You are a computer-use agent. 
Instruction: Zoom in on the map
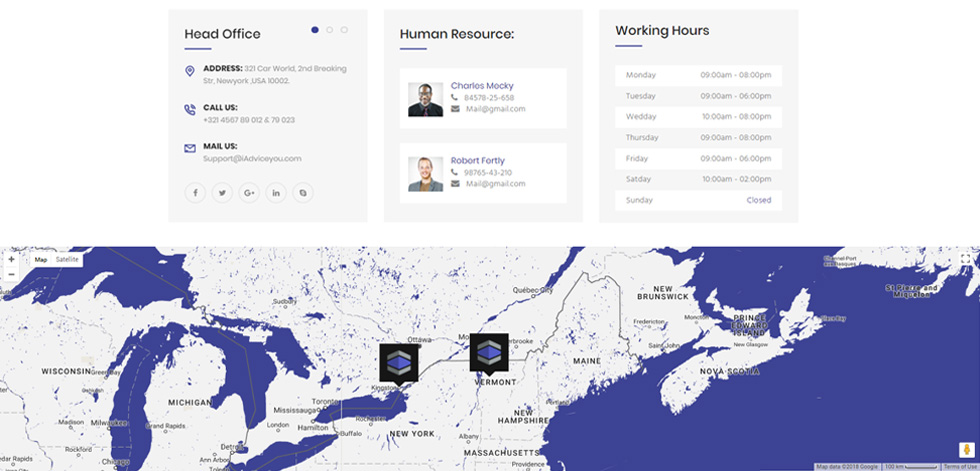[x=11, y=259]
